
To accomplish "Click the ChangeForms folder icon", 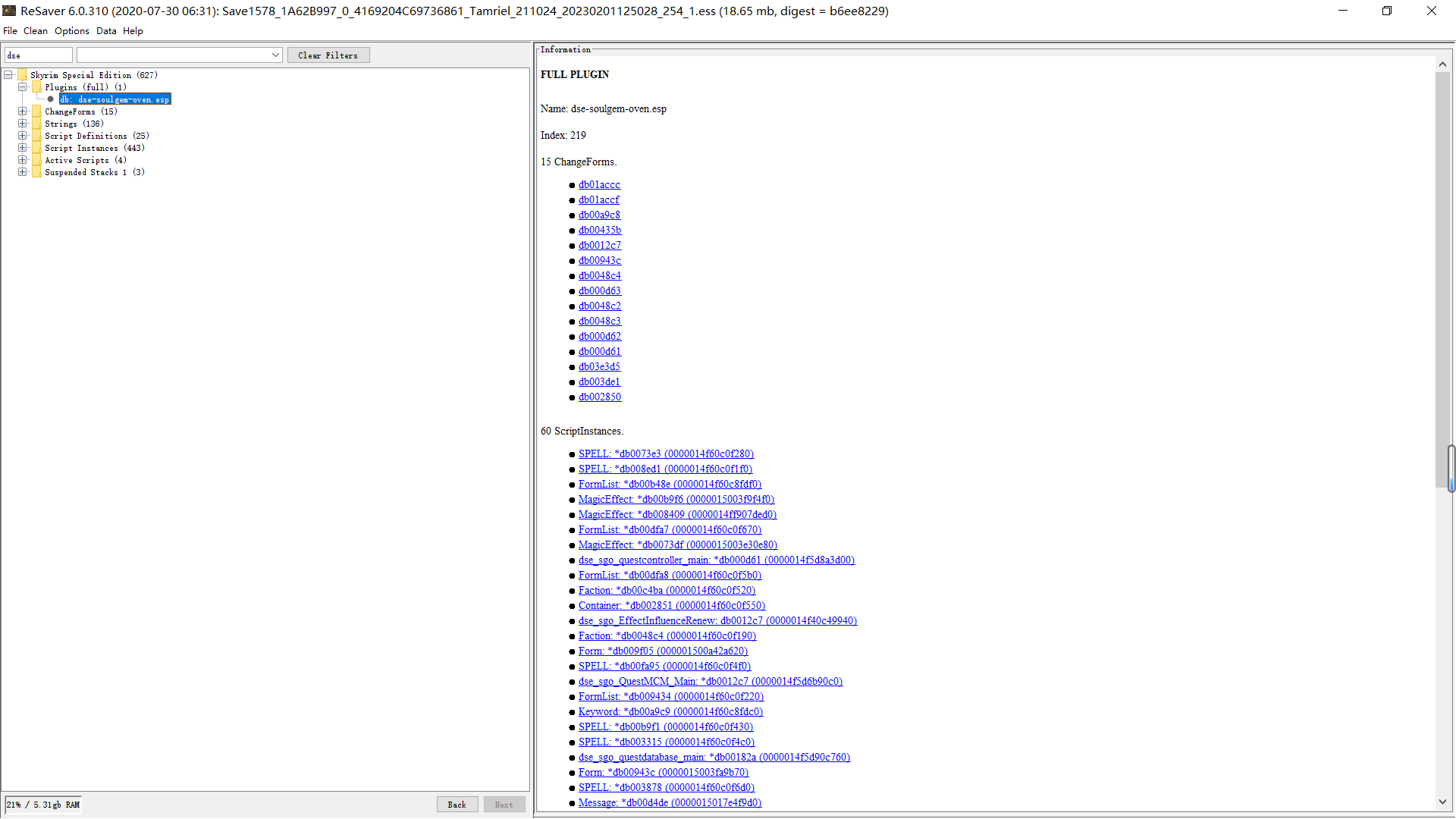I will point(37,111).
